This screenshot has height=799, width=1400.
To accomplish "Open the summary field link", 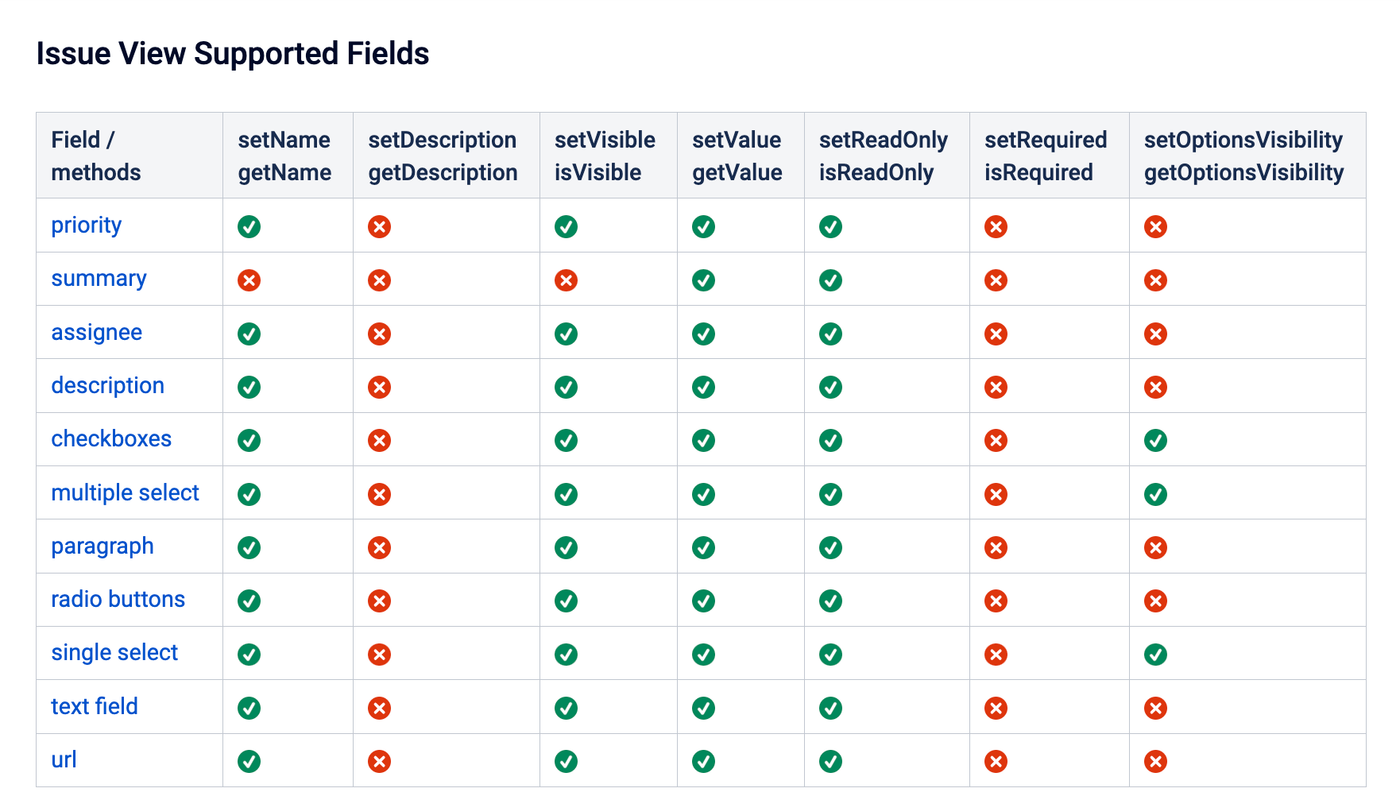I will 99,278.
